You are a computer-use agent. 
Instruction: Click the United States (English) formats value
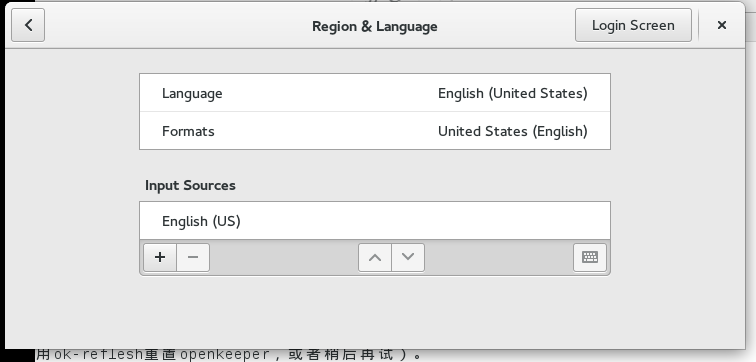pyautogui.click(x=513, y=131)
